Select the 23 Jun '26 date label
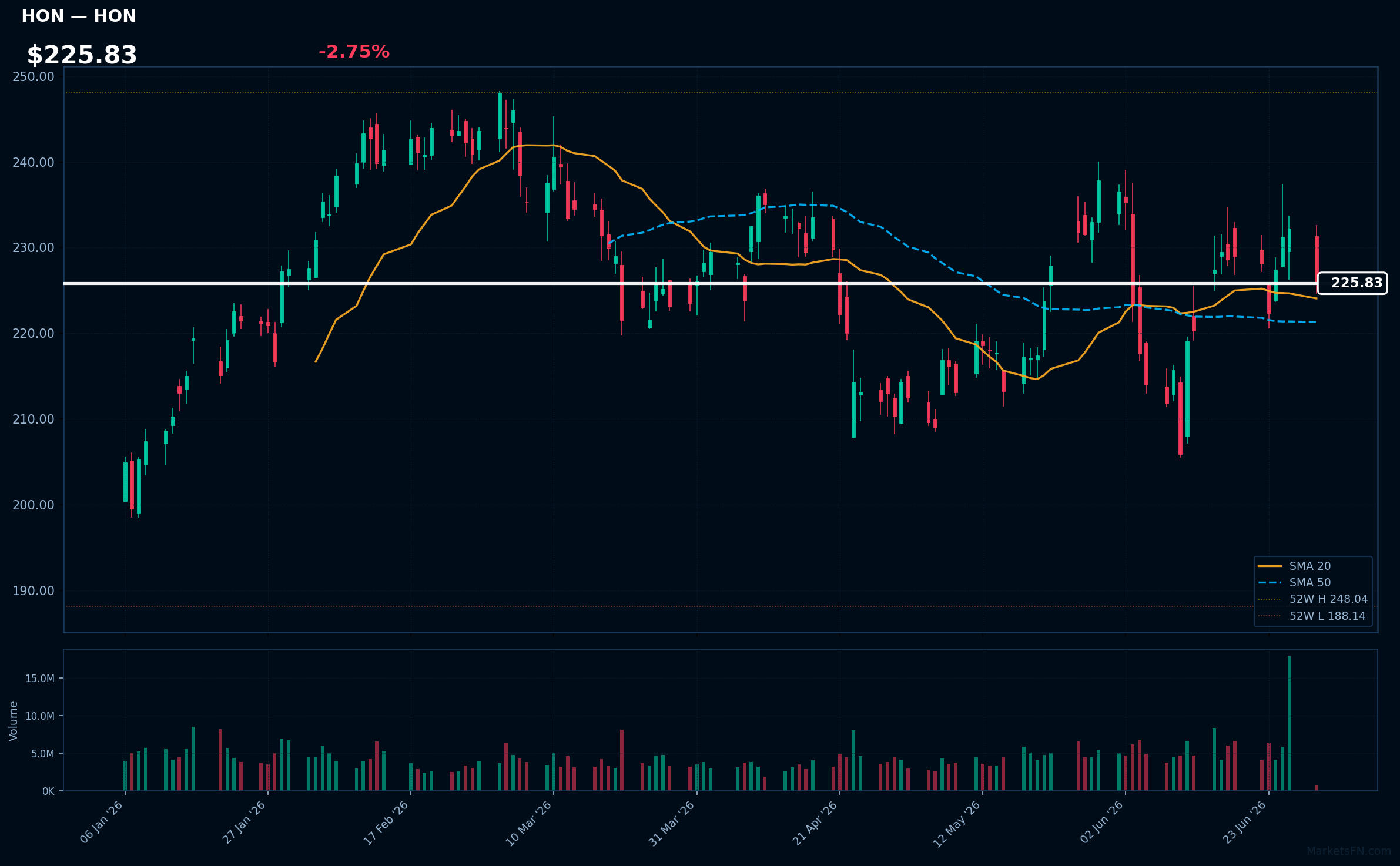Screen dimensions: 1400x866 coord(1244,823)
